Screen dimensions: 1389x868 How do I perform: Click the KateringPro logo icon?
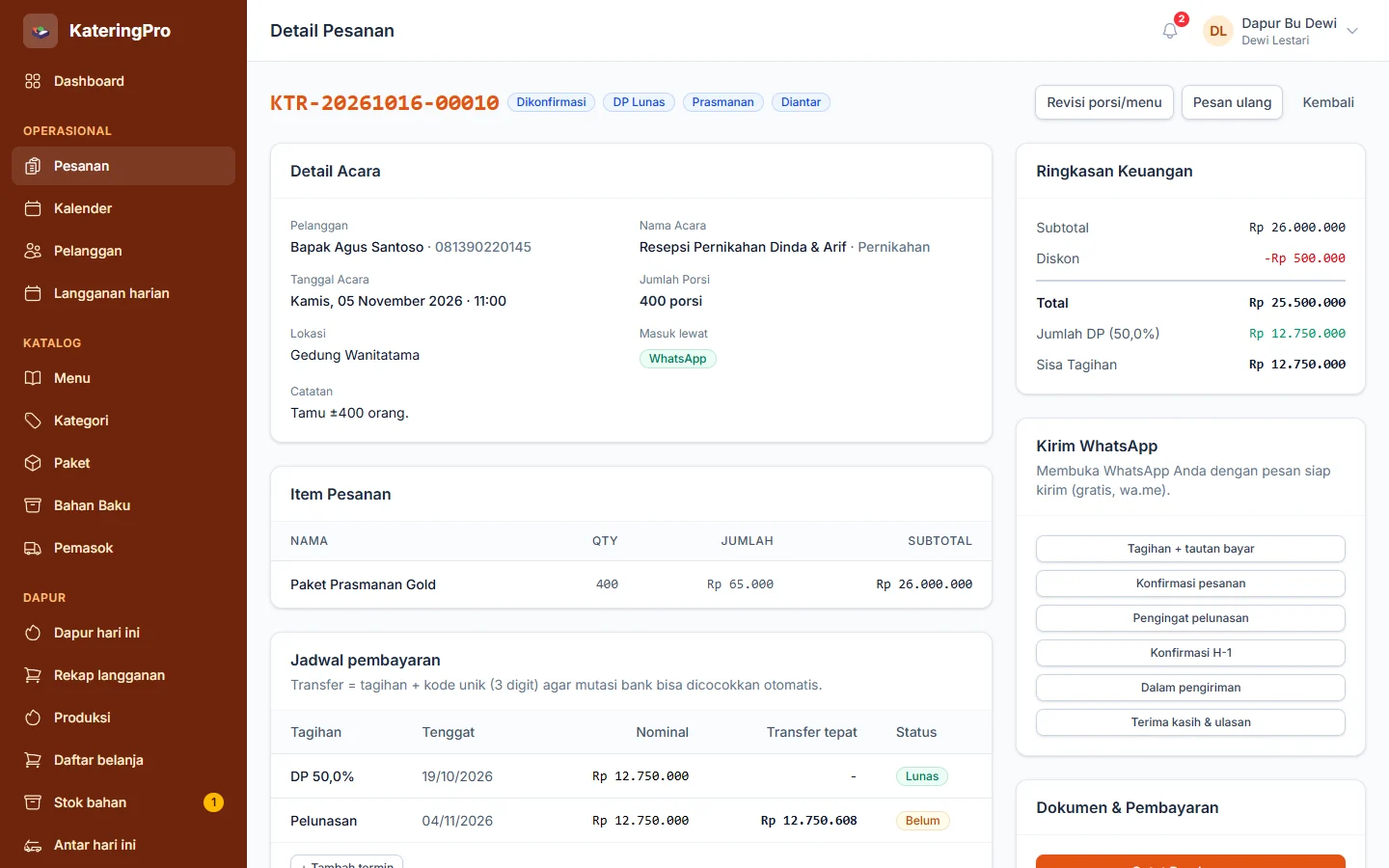41,31
